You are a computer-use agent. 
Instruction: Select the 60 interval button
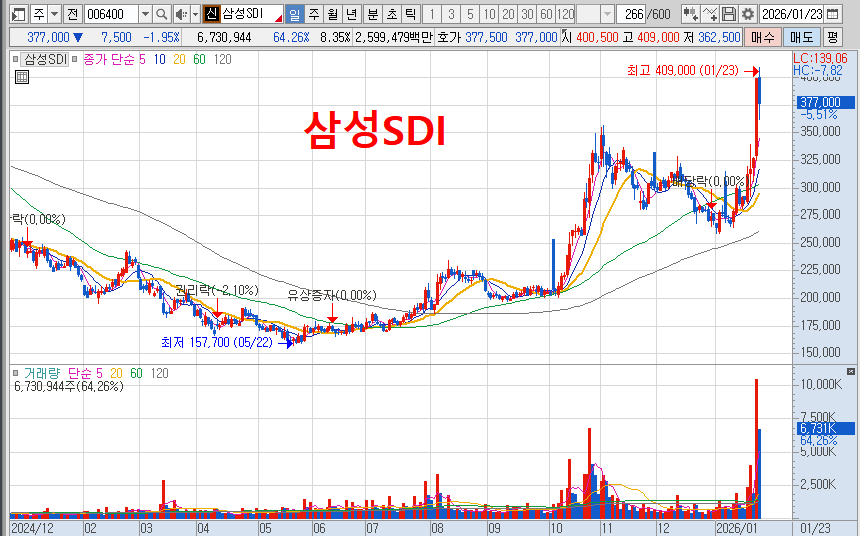point(546,14)
